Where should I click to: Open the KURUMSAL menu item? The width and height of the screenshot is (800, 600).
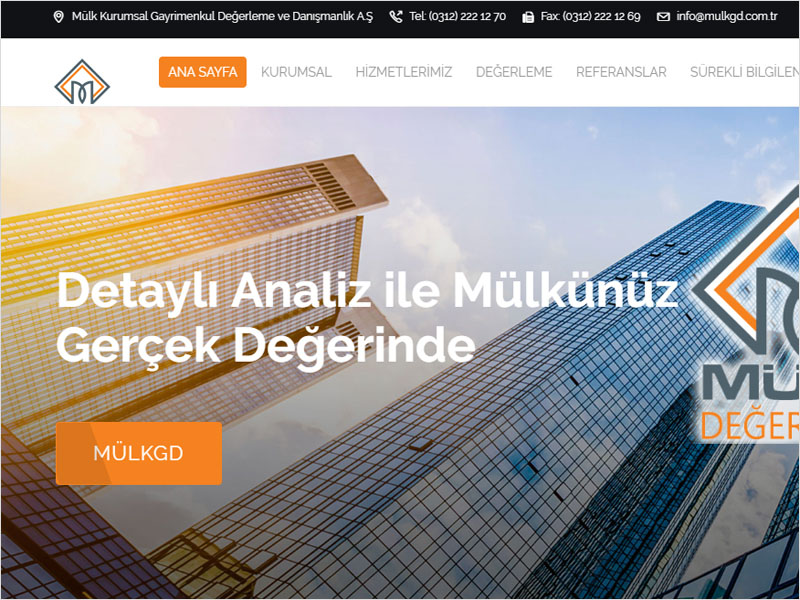click(x=296, y=72)
